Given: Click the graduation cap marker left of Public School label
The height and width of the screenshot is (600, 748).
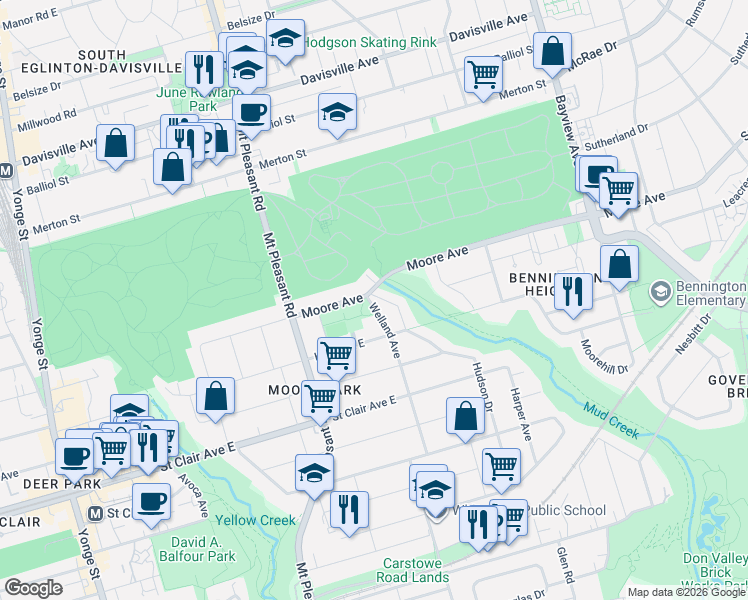Looking at the screenshot, I should tap(435, 490).
